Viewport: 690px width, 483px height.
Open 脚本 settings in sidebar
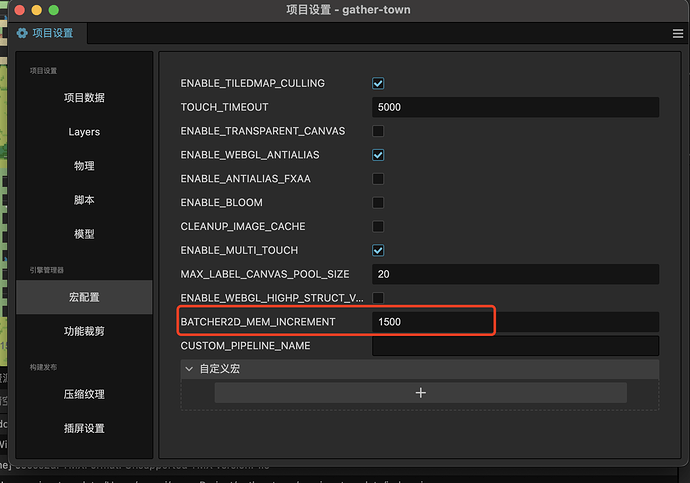tap(84, 200)
